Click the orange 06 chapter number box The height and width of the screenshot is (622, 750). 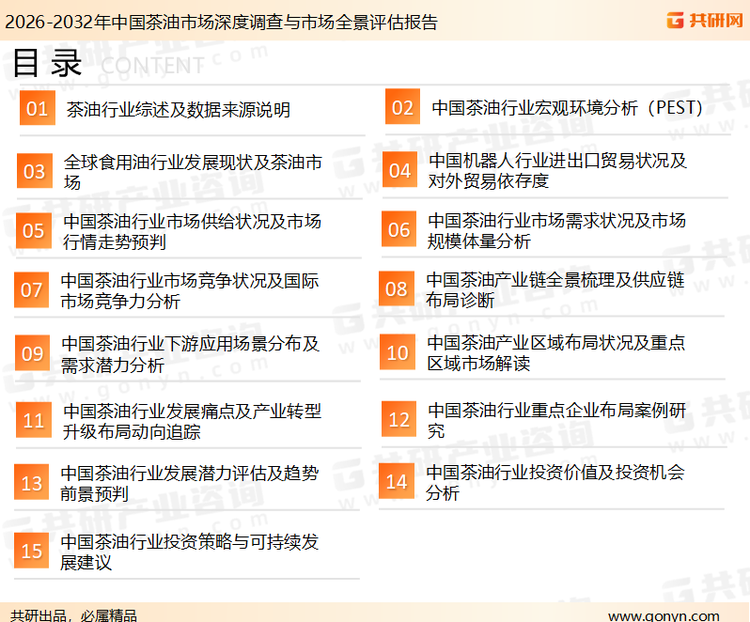pyautogui.click(x=399, y=229)
